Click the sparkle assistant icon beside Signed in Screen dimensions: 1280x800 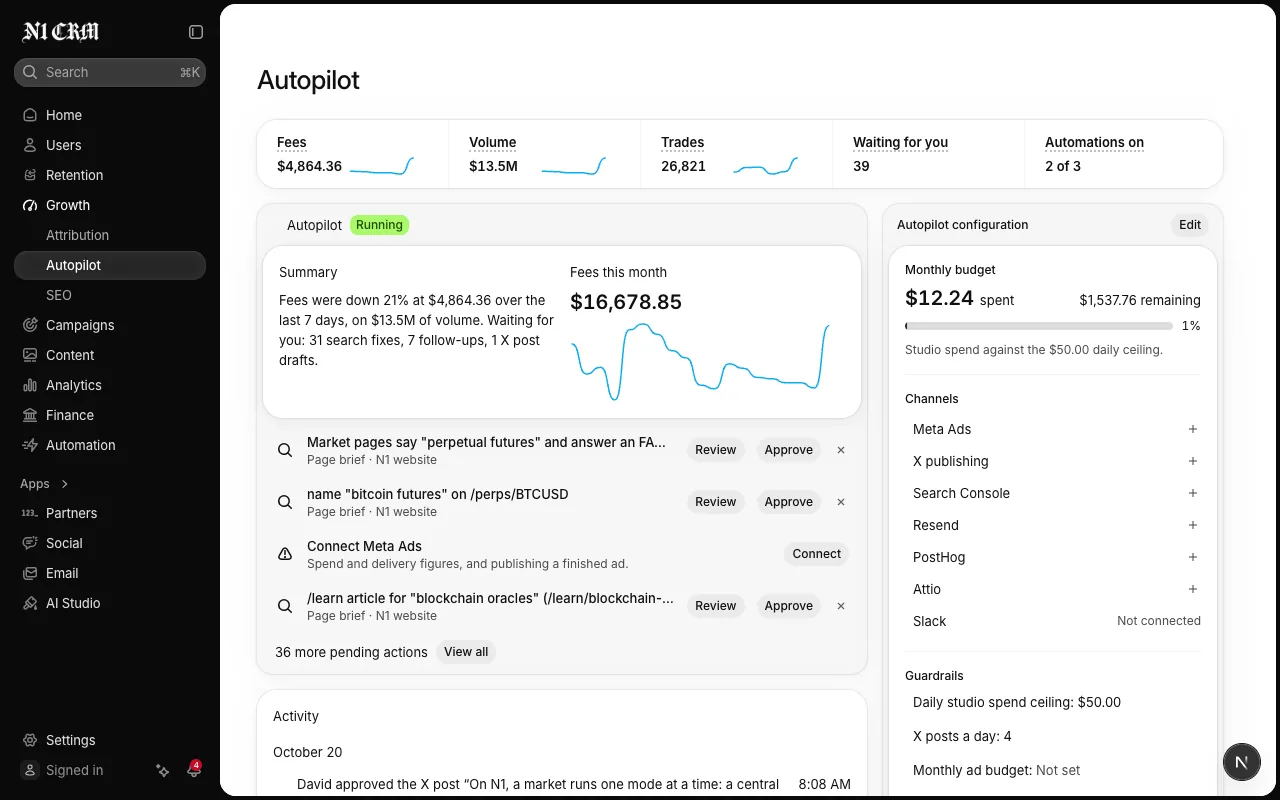coord(163,770)
